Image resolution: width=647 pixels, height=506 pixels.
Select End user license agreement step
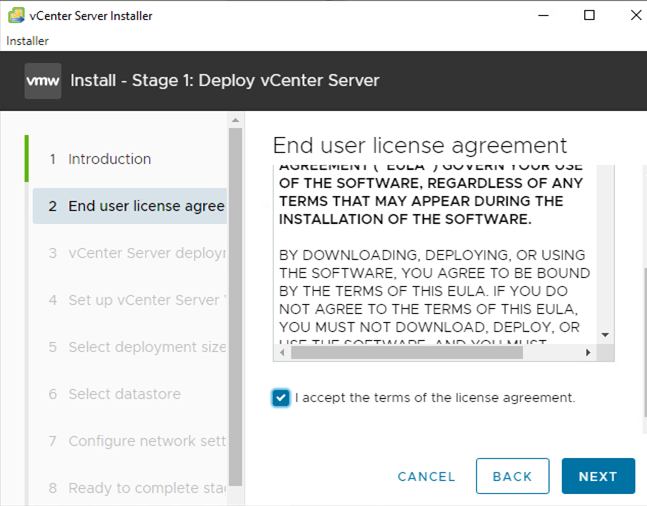[x=130, y=206]
